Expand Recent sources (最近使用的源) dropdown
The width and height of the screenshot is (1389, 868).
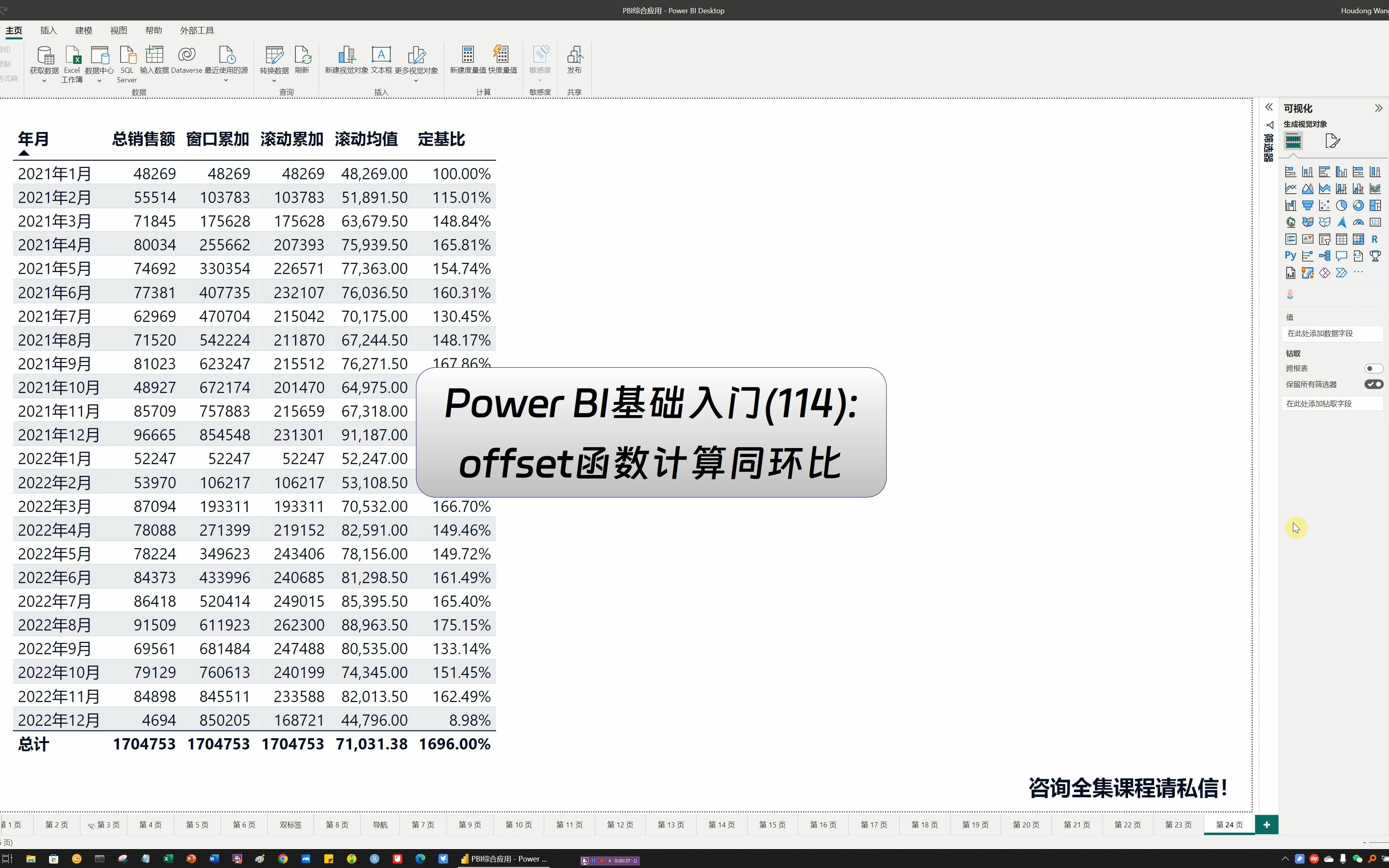point(226,80)
